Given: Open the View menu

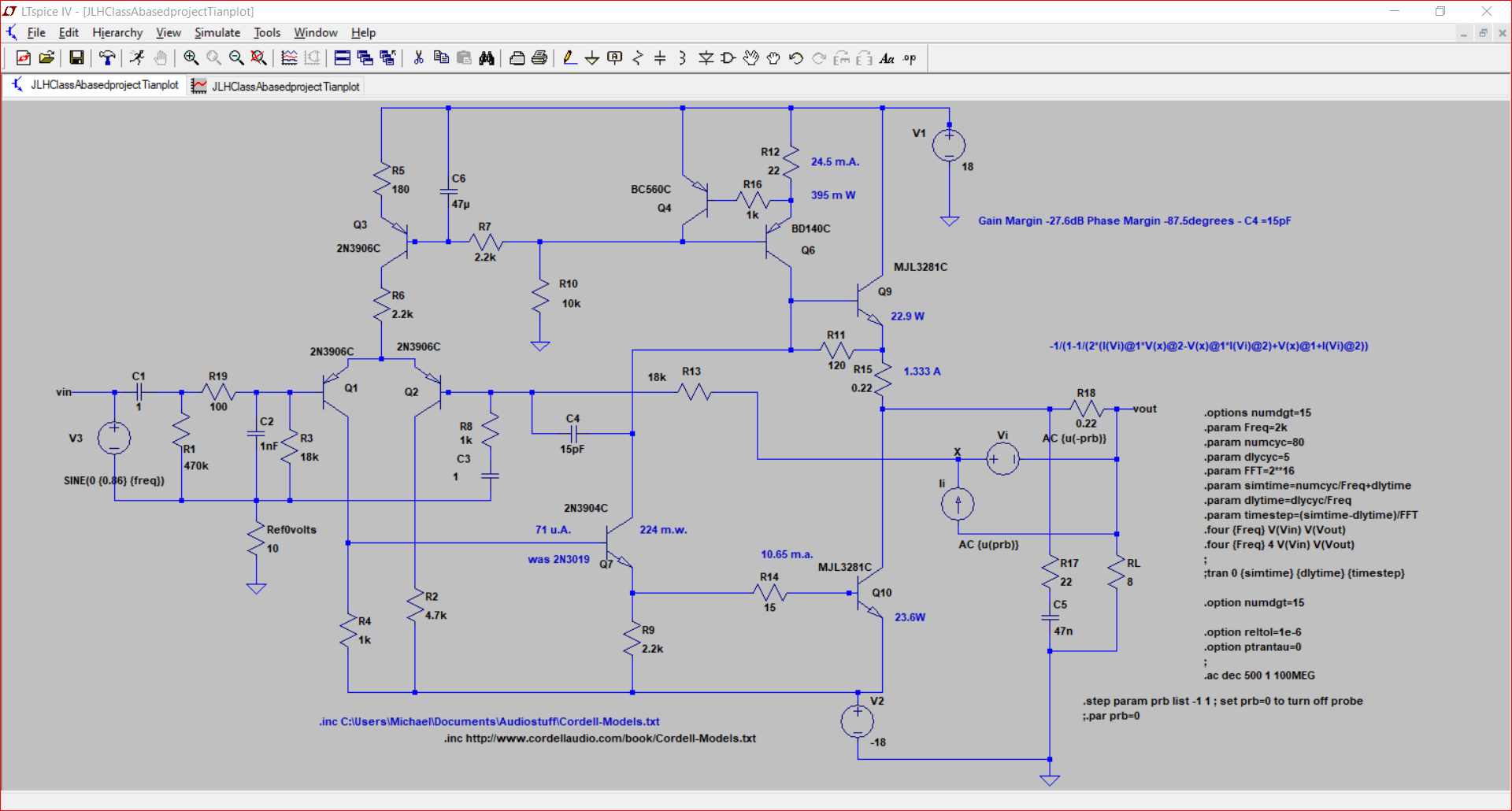Looking at the screenshot, I should pyautogui.click(x=168, y=32).
